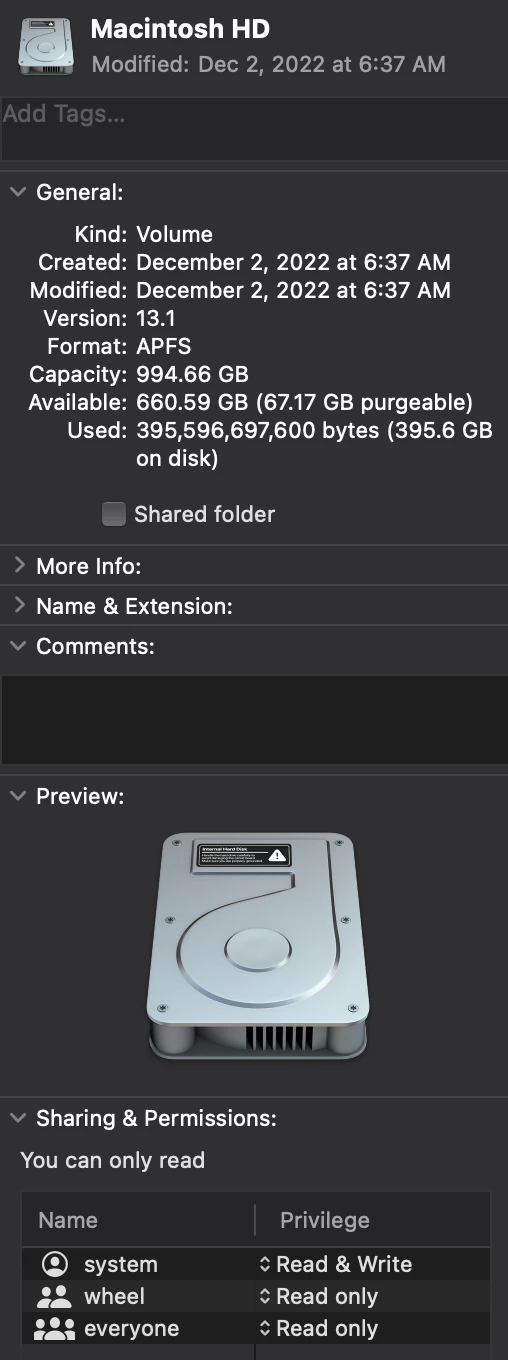Click the large hard disk preview image

256,945
